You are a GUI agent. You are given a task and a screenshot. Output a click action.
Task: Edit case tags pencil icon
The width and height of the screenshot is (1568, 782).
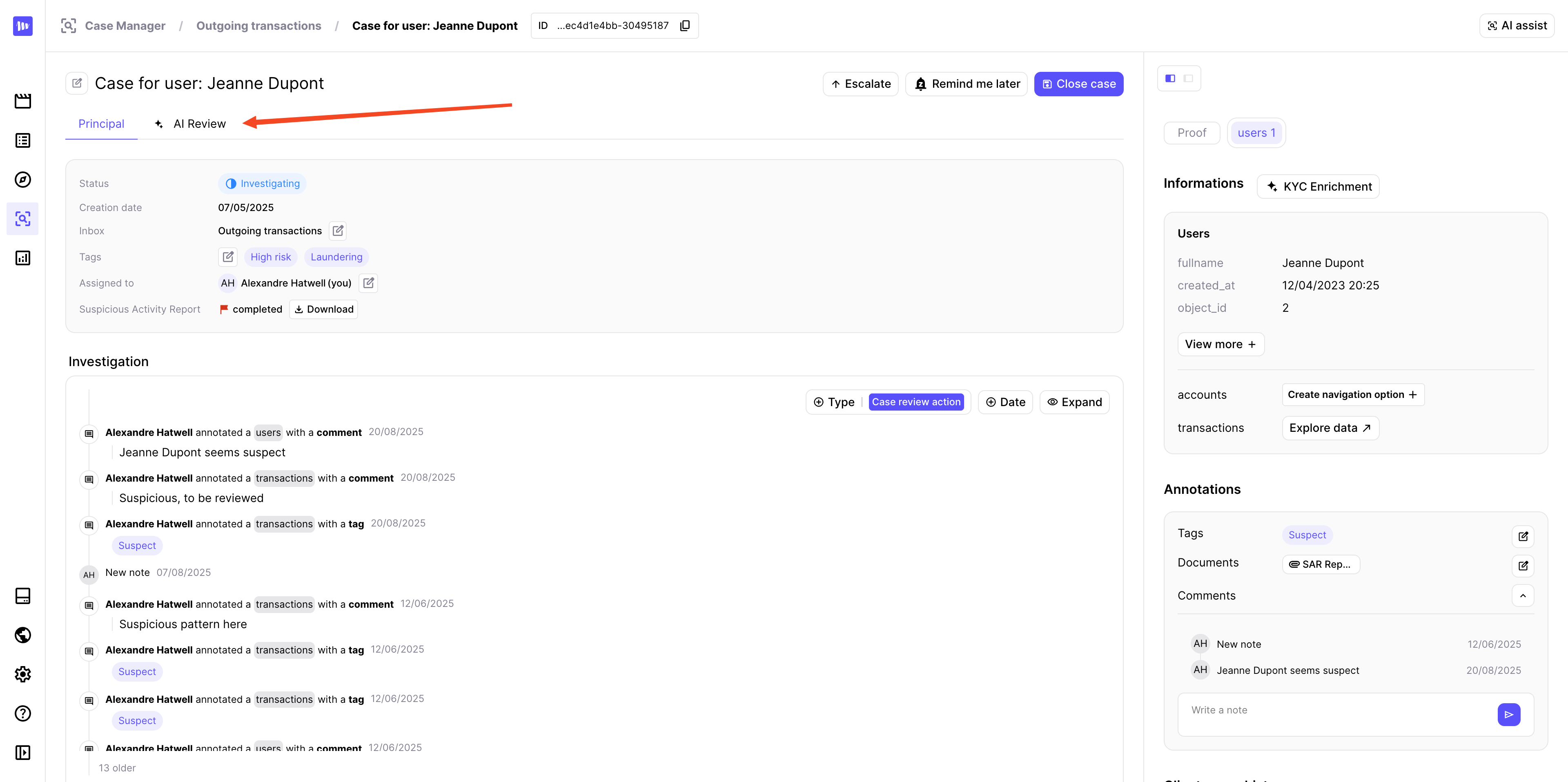pos(228,257)
